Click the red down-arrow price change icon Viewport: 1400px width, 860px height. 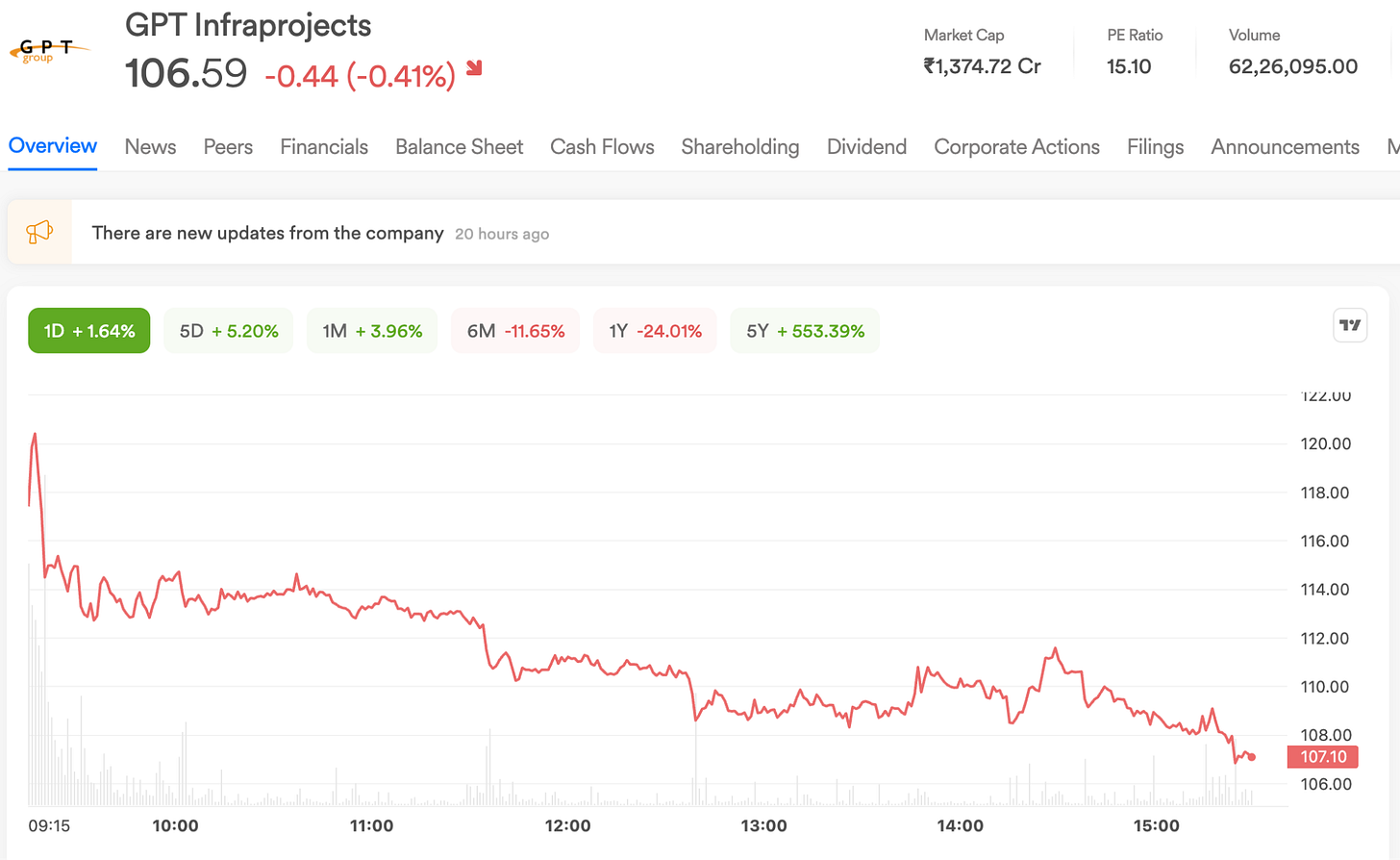pos(474,67)
